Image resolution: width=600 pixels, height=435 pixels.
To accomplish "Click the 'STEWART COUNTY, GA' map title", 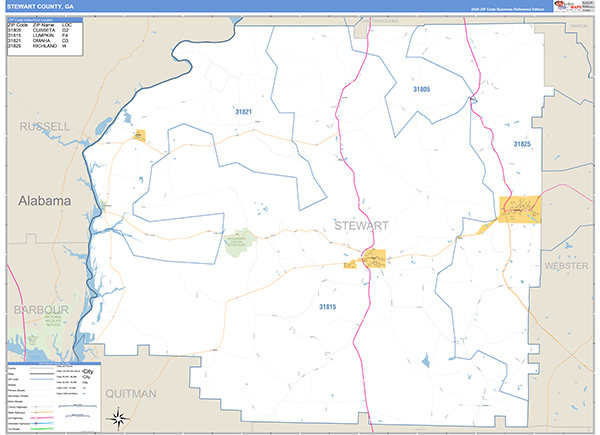I will pos(40,7).
